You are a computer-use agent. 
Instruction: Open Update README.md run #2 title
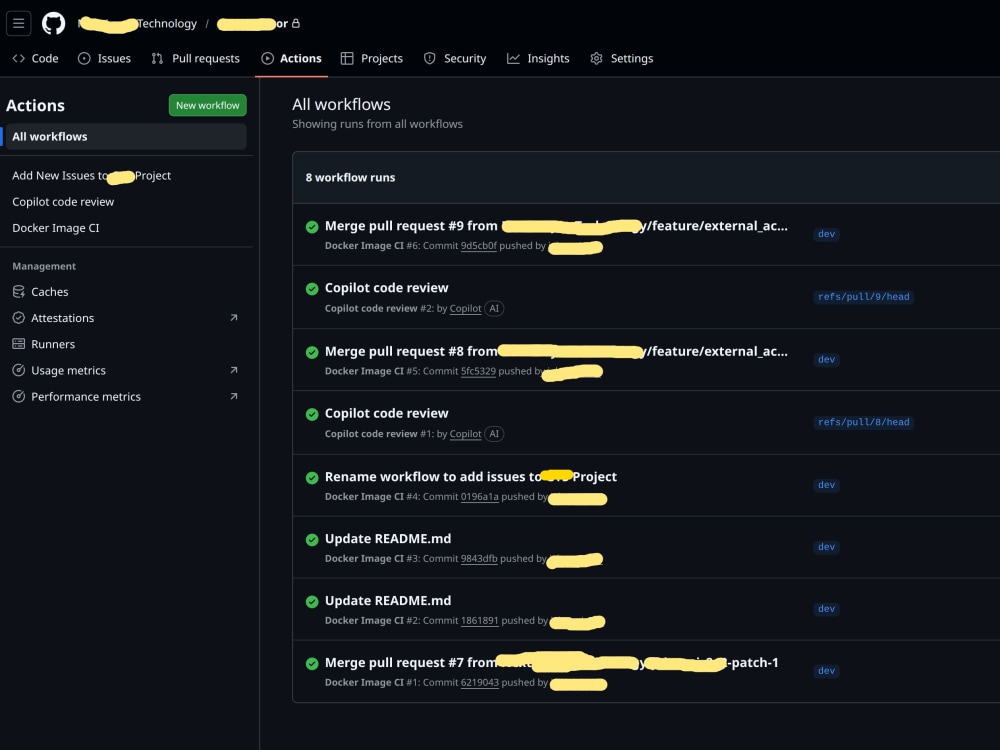point(388,601)
